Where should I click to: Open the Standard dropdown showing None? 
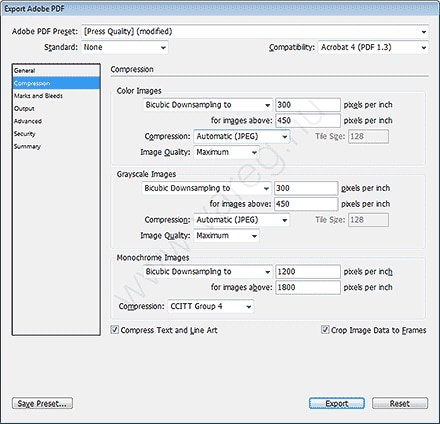coord(125,47)
